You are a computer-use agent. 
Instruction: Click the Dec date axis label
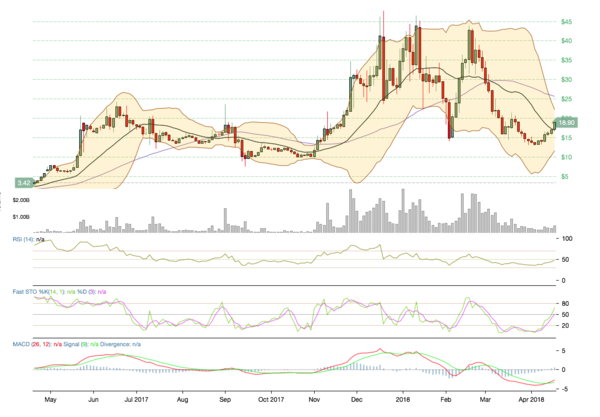pyautogui.click(x=357, y=400)
